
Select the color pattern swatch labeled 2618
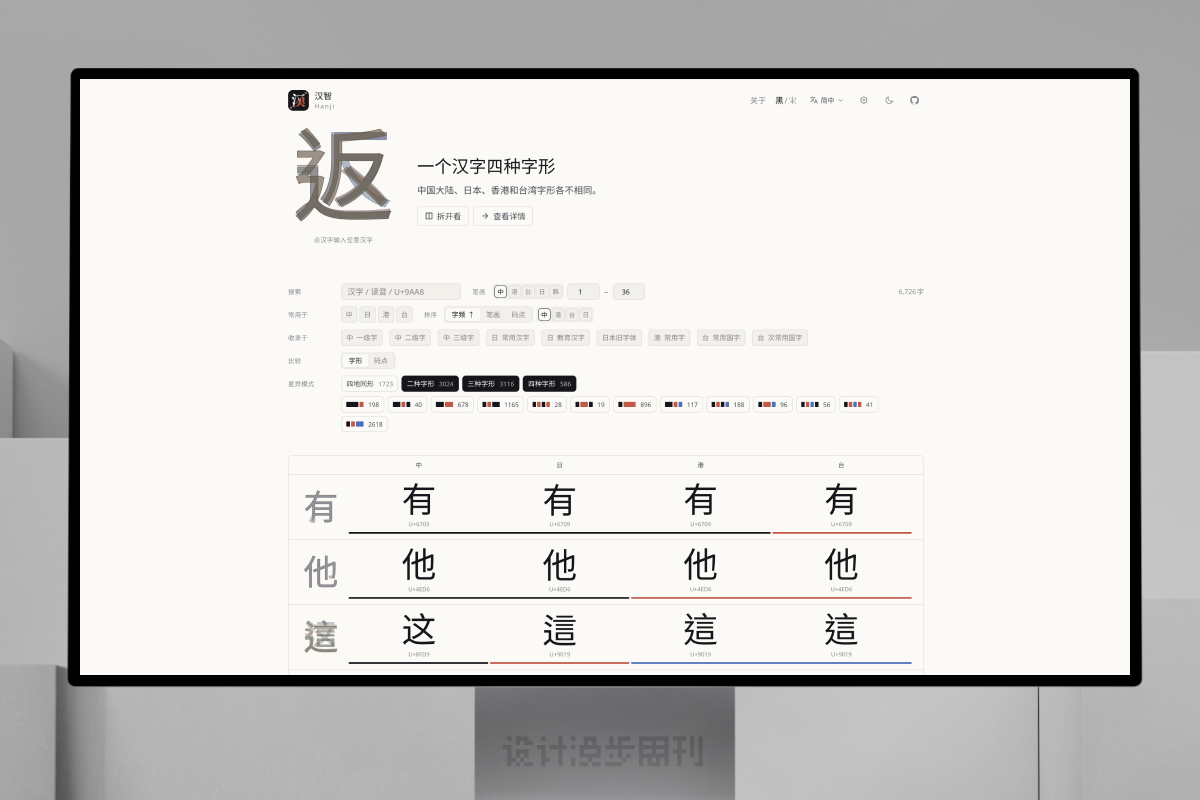364,424
